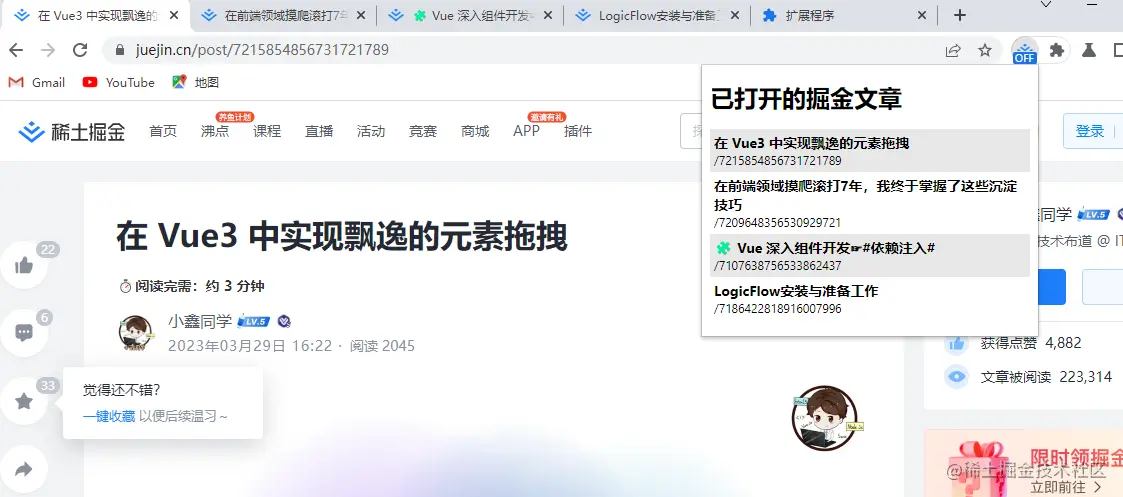Screen dimensions: 1123x497
Task: Click the 立即前往 promo link
Action: click(1066, 487)
